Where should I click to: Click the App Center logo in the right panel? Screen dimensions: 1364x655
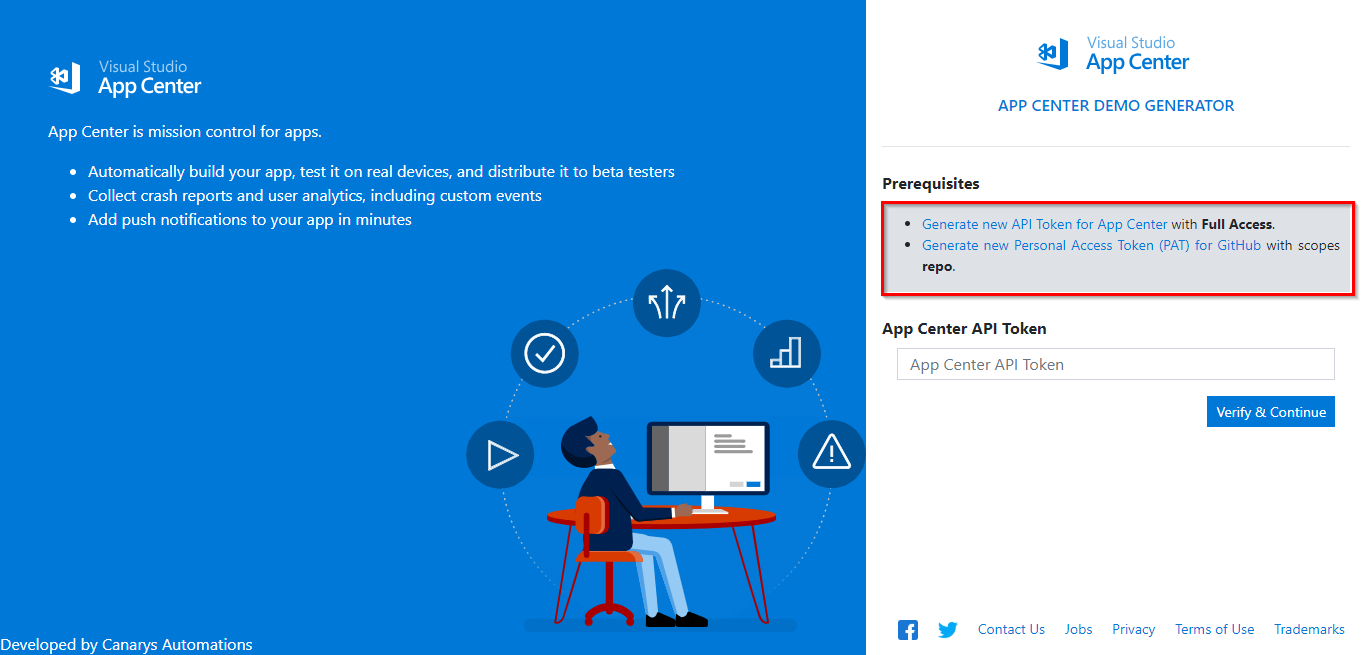pos(1113,55)
